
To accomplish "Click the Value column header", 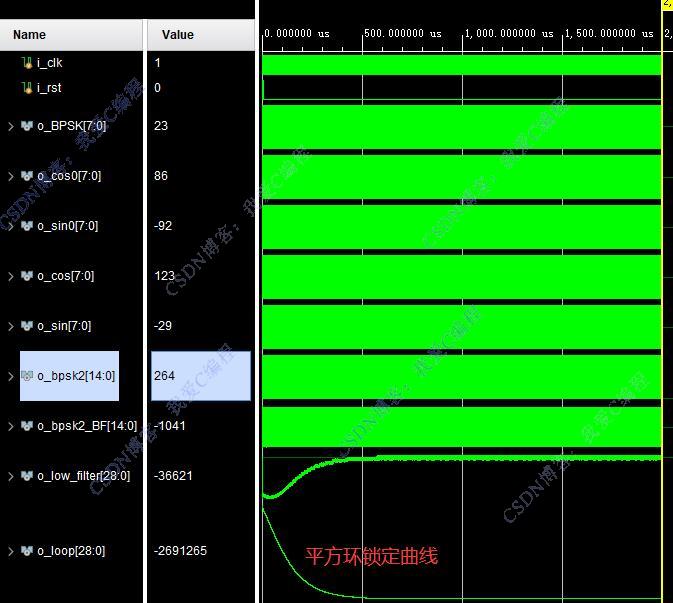I will click(x=201, y=35).
